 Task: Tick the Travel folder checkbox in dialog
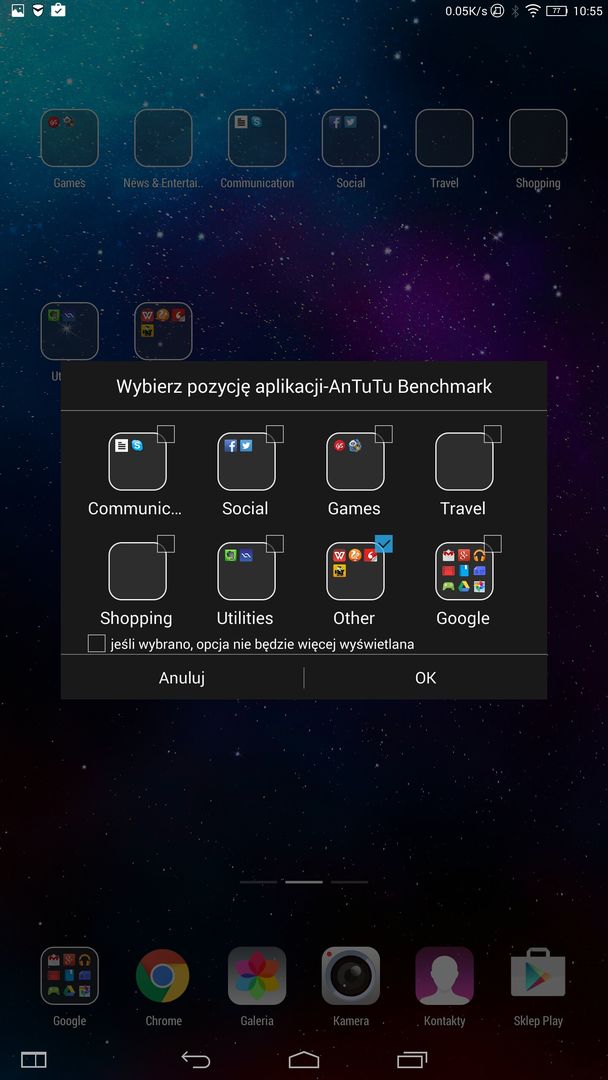493,434
